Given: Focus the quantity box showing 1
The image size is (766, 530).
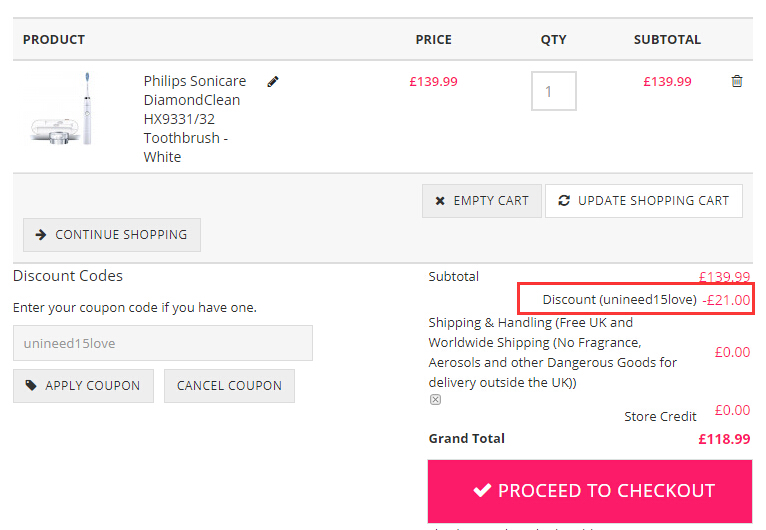Looking at the screenshot, I should click(553, 91).
